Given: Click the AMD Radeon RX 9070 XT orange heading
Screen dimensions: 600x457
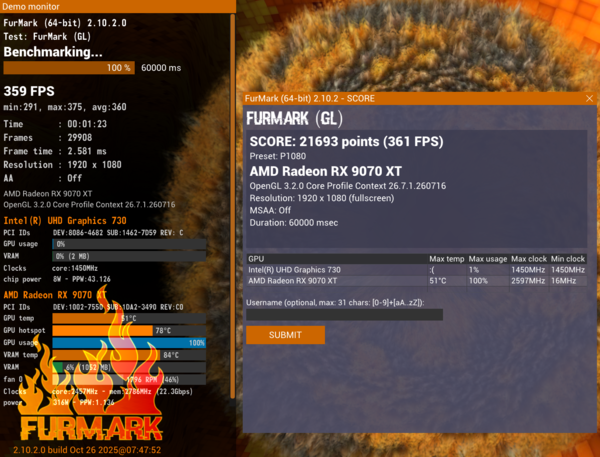Looking at the screenshot, I should click(x=55, y=295).
